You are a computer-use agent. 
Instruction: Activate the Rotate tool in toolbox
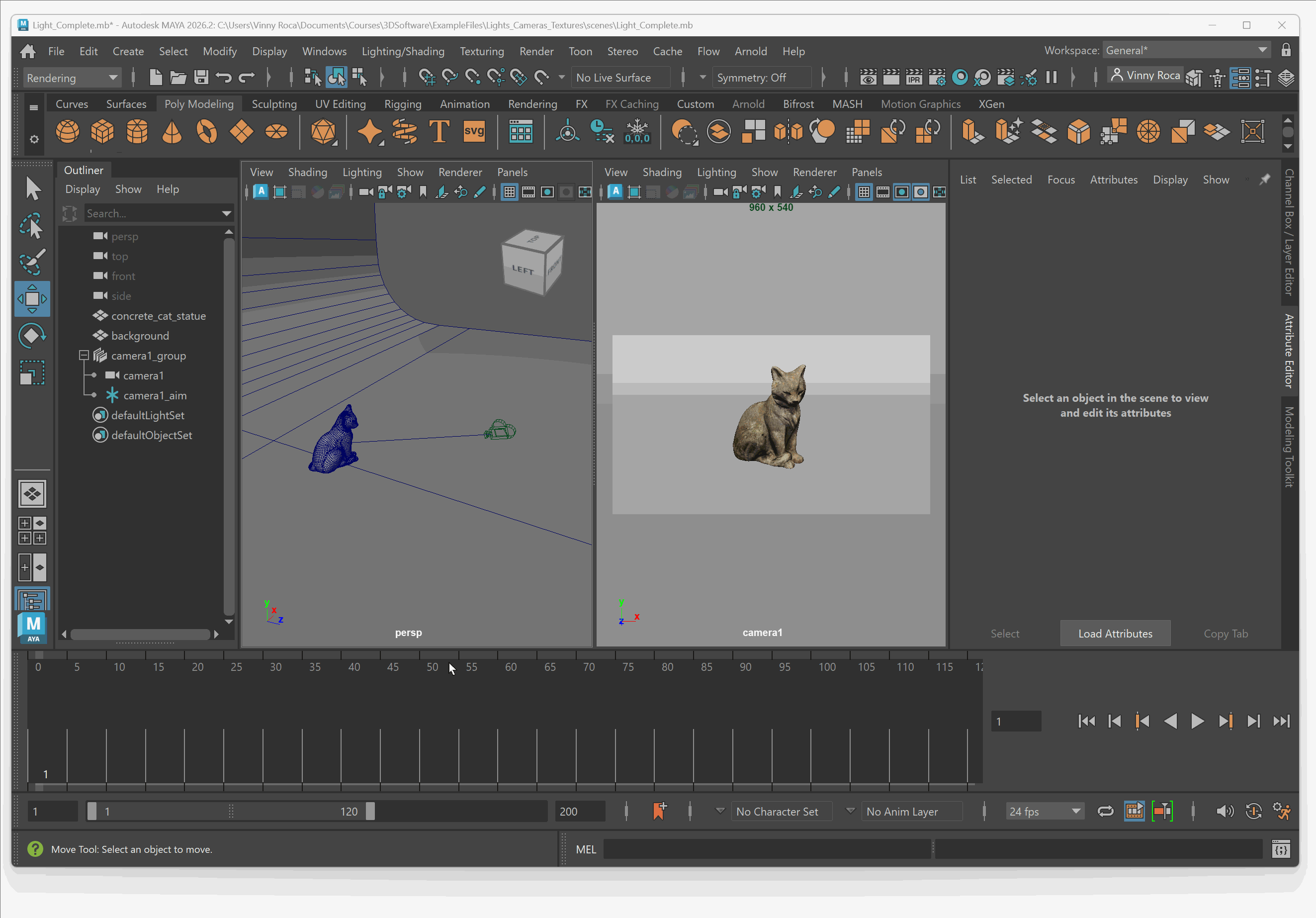pyautogui.click(x=32, y=336)
